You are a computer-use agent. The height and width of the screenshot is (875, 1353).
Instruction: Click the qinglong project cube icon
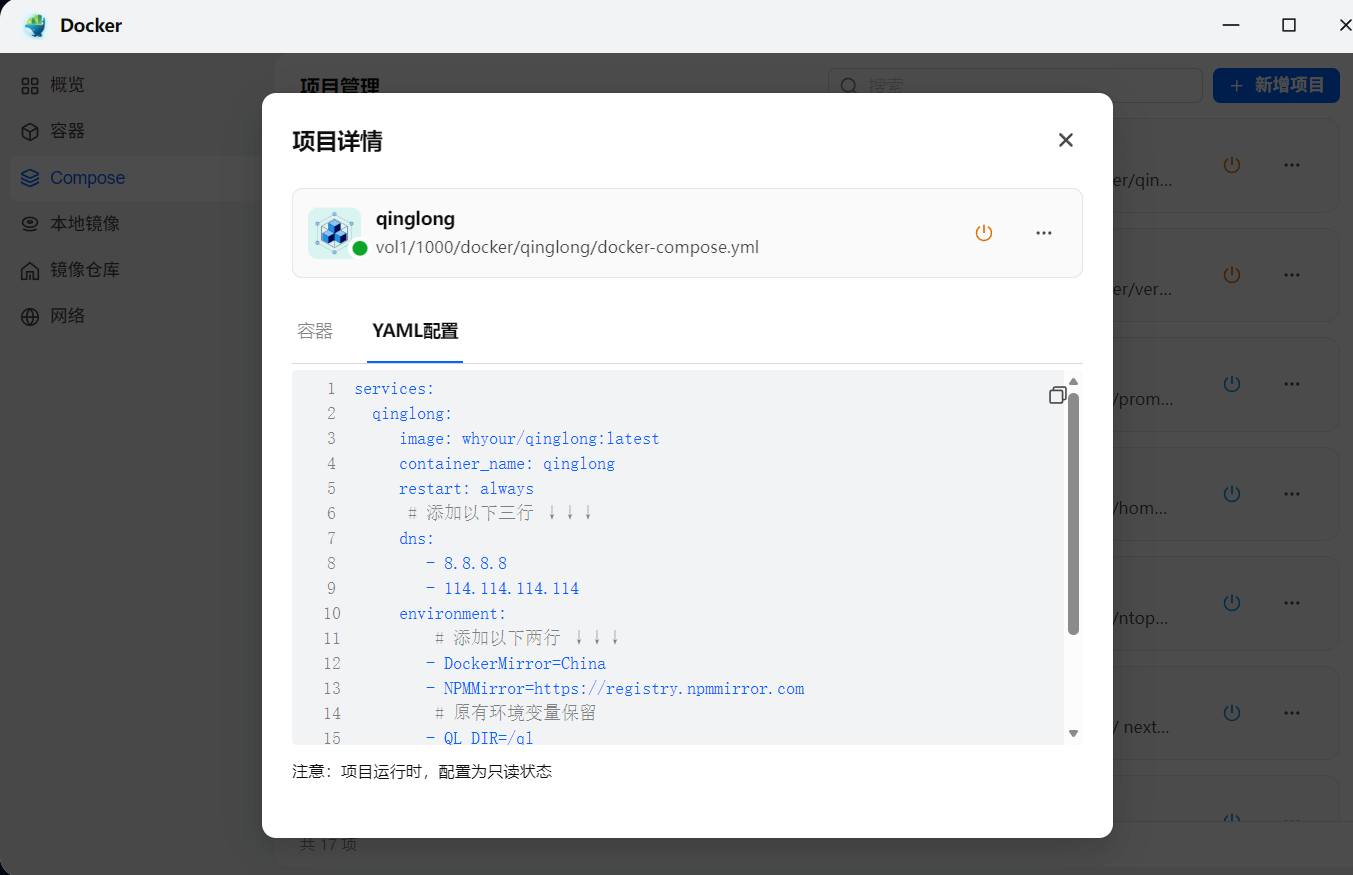pos(333,232)
